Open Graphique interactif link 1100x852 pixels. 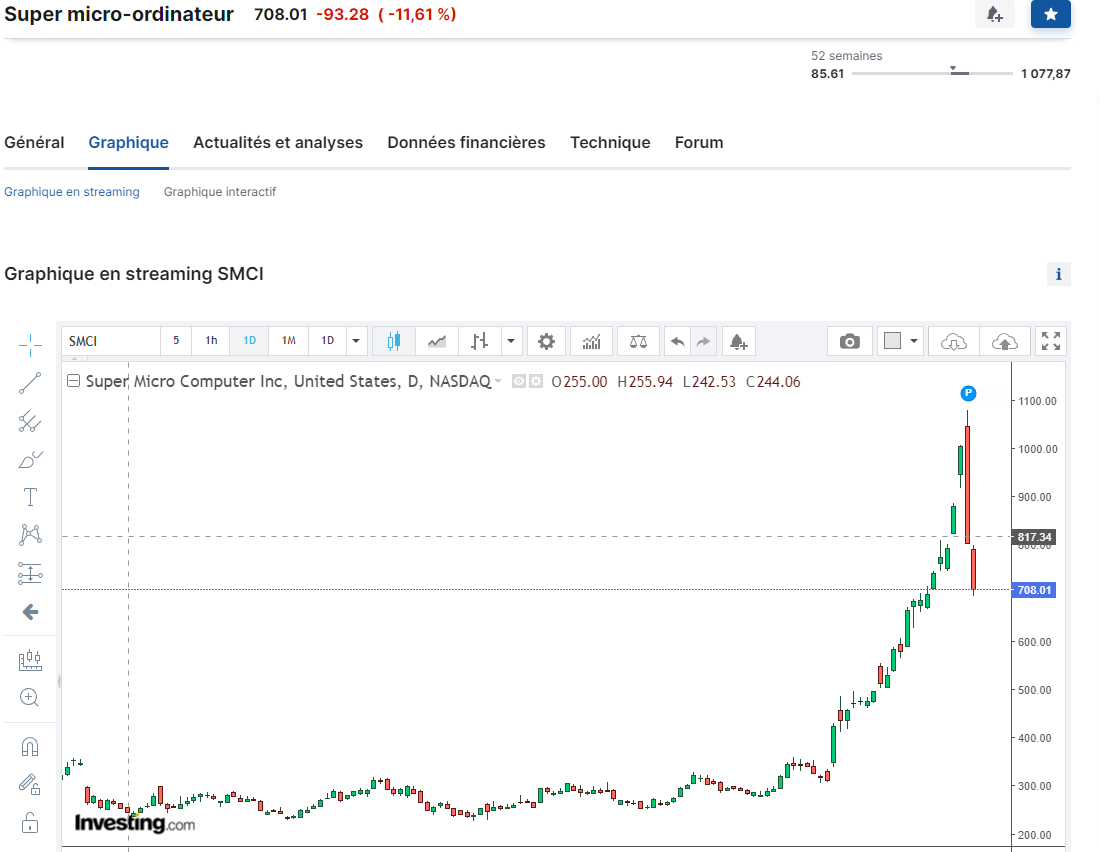[220, 192]
